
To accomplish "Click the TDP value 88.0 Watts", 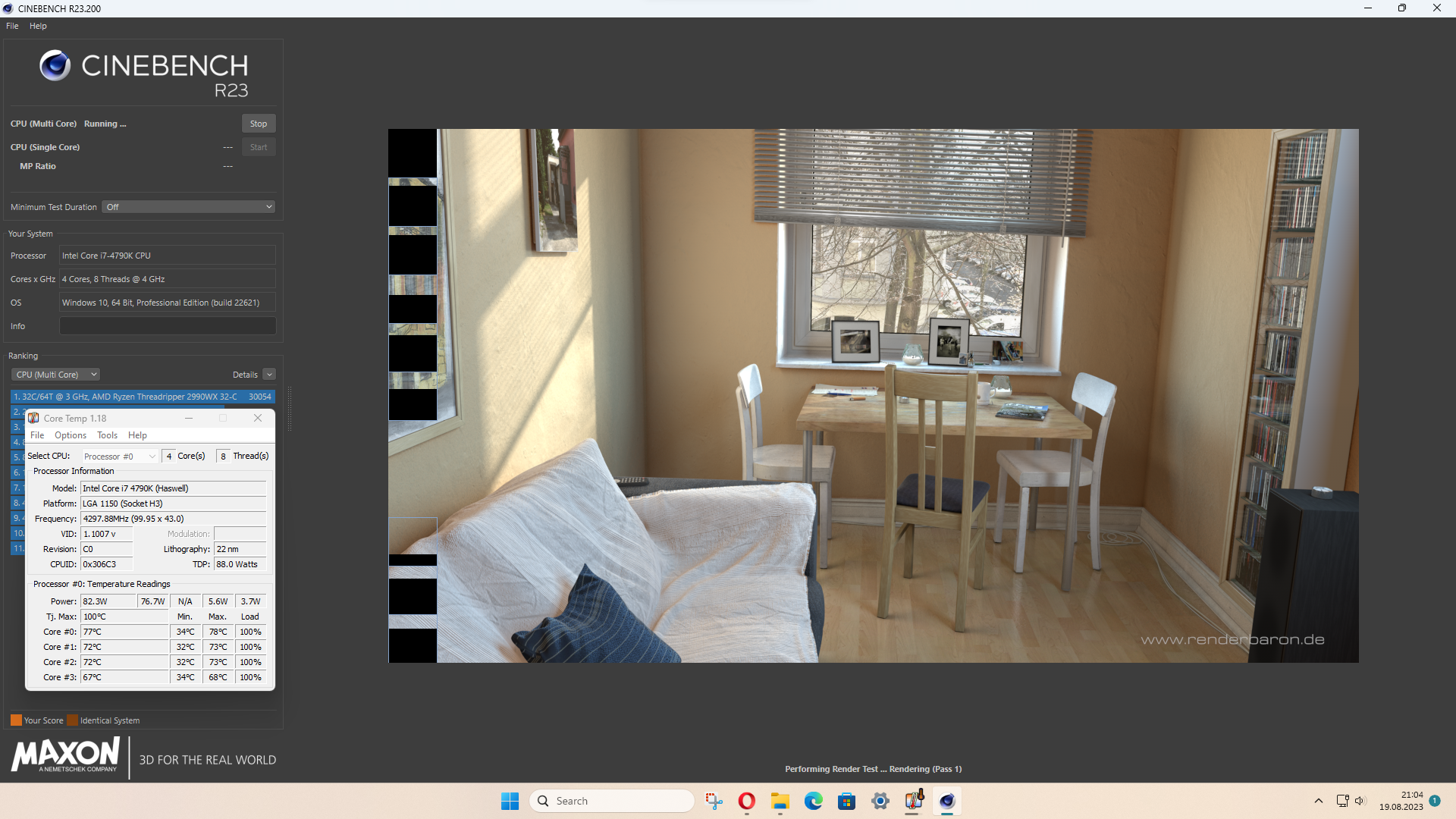I will pos(240,564).
